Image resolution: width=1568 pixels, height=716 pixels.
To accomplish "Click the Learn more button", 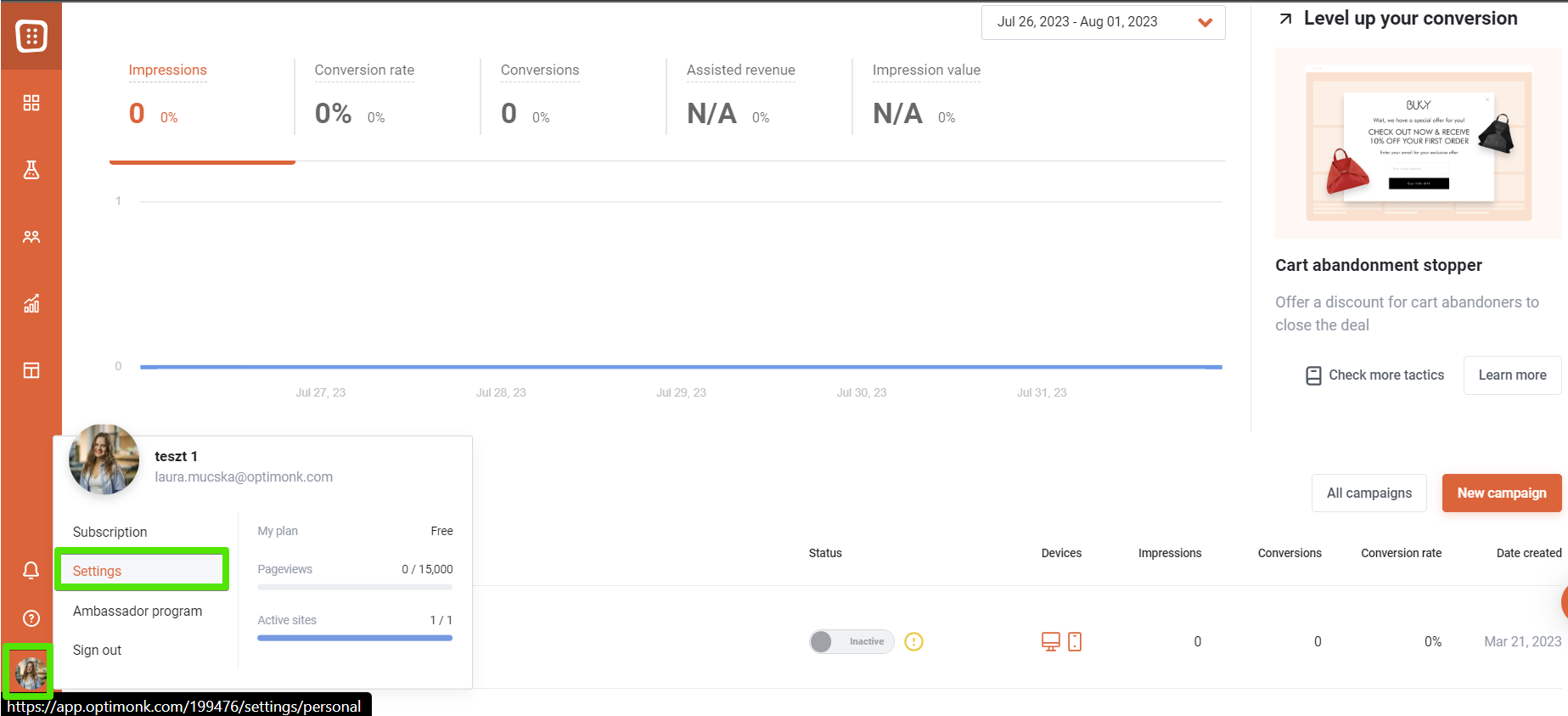I will coord(1512,375).
